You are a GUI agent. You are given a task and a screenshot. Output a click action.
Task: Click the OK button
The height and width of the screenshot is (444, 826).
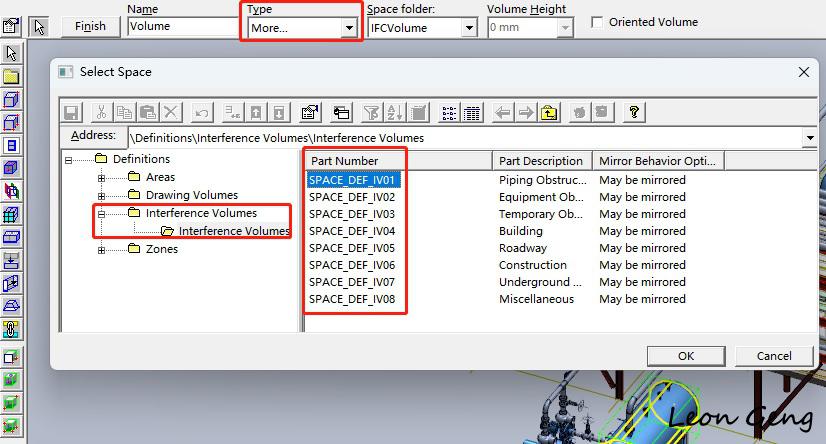point(686,356)
